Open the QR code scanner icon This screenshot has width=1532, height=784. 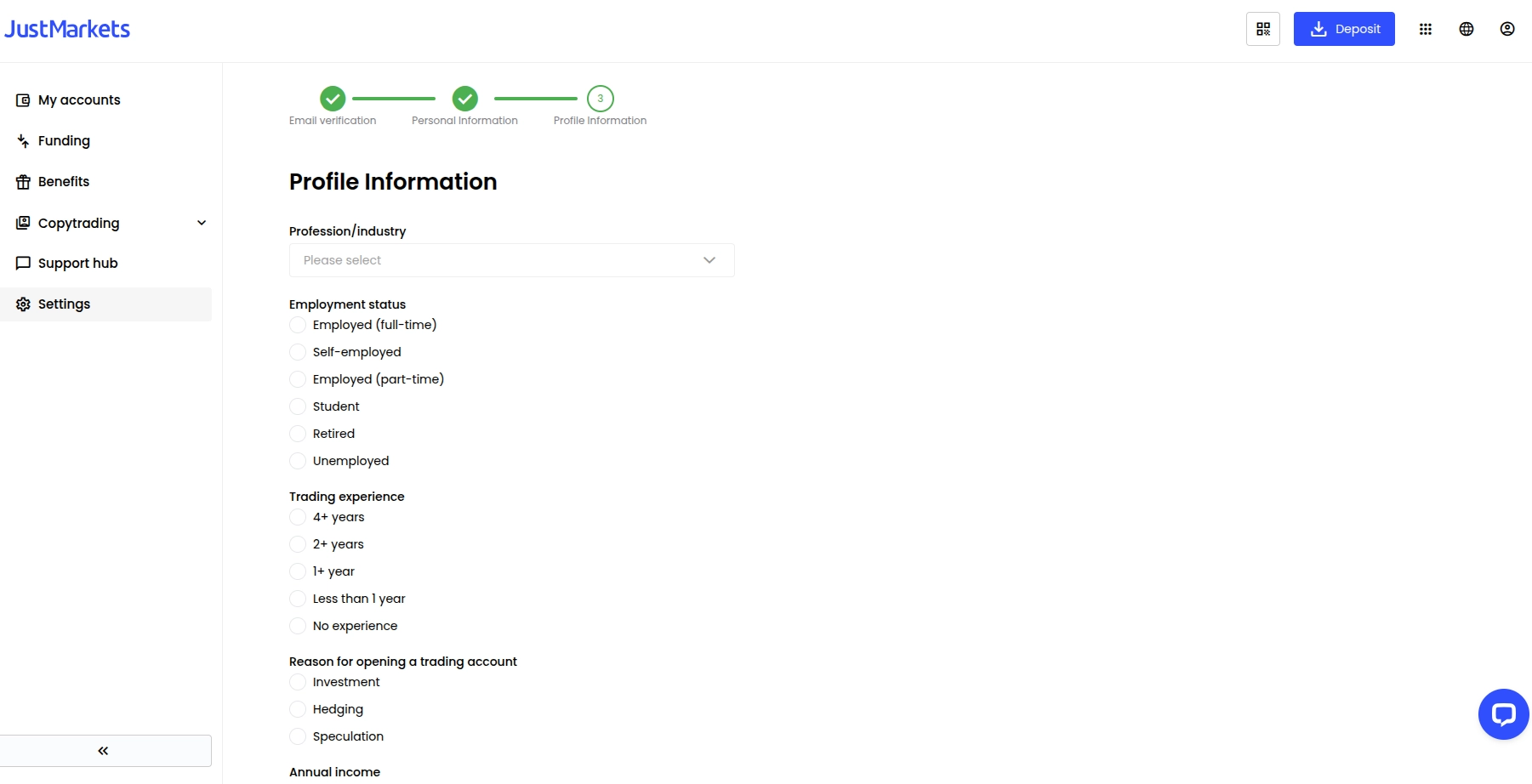click(x=1263, y=28)
